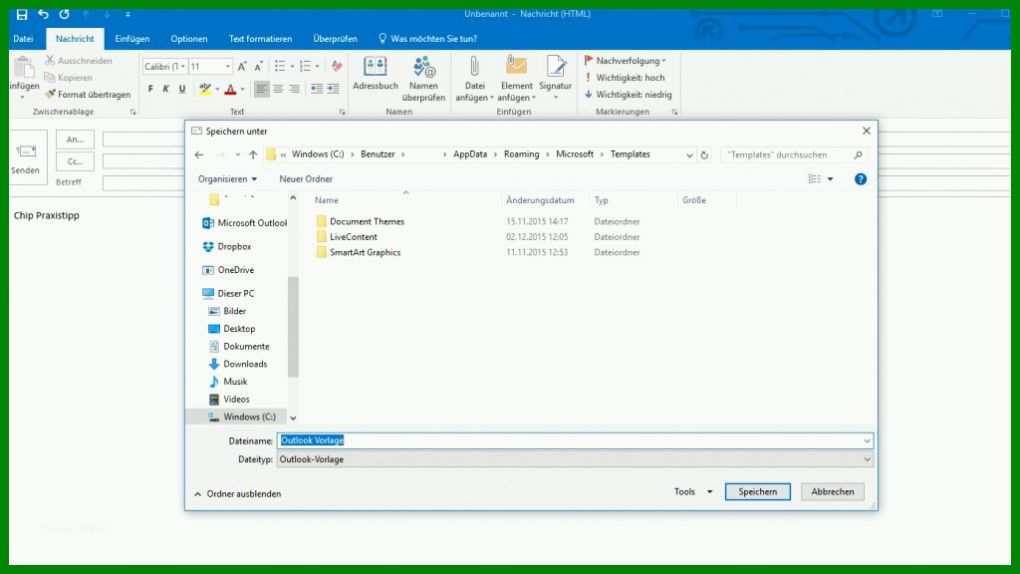1020x574 pixels.
Task: Open Datei anfügen attachment menu
Action: coord(474,79)
